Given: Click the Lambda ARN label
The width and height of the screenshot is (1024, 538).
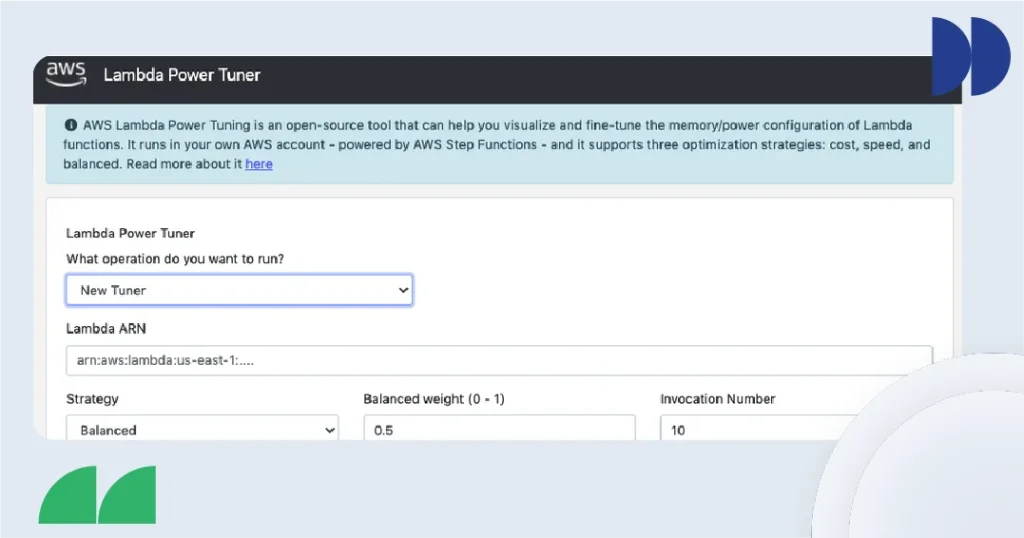Looking at the screenshot, I should (106, 328).
